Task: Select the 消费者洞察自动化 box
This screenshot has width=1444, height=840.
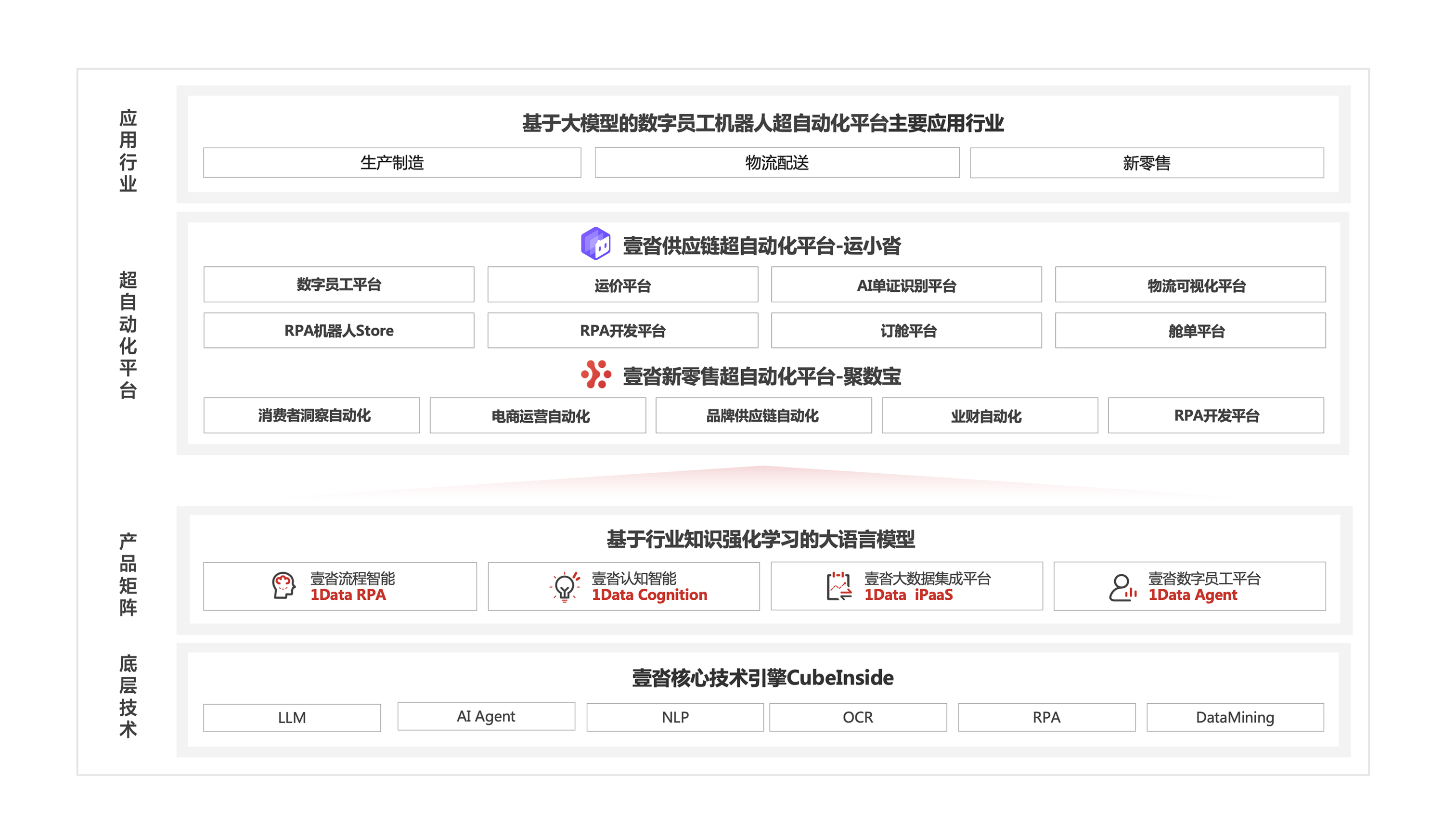Action: [x=311, y=415]
